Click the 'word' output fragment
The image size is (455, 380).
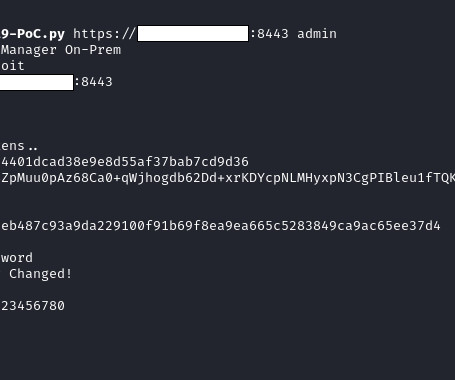(17, 258)
